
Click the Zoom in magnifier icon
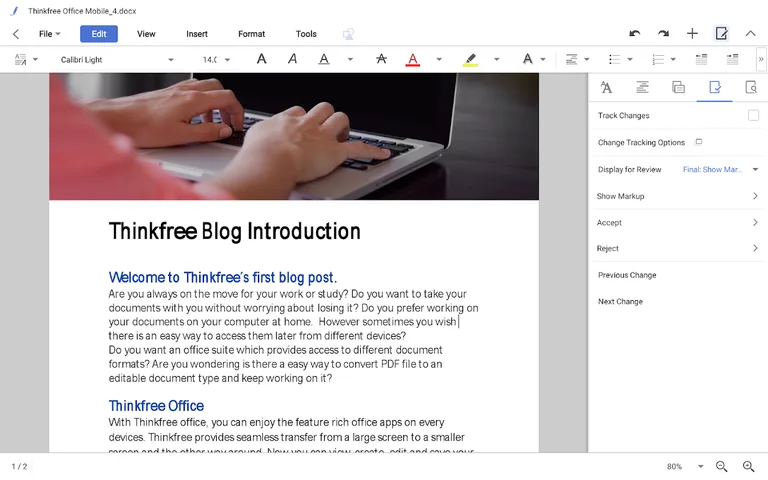[x=748, y=467]
